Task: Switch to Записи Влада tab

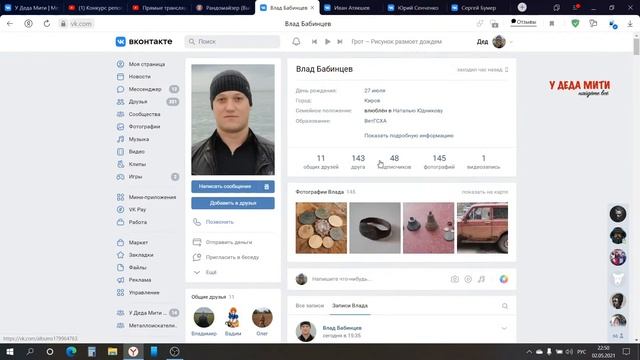Action: [x=350, y=306]
